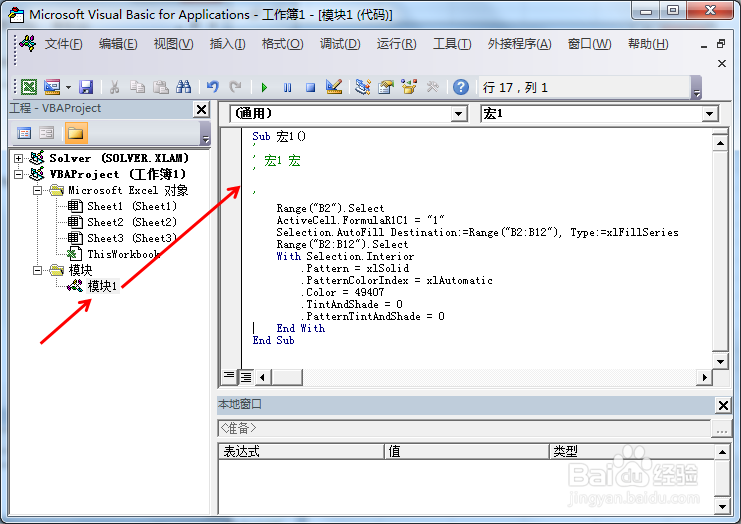
Task: Open the (通用) object dropdown
Action: (x=458, y=113)
